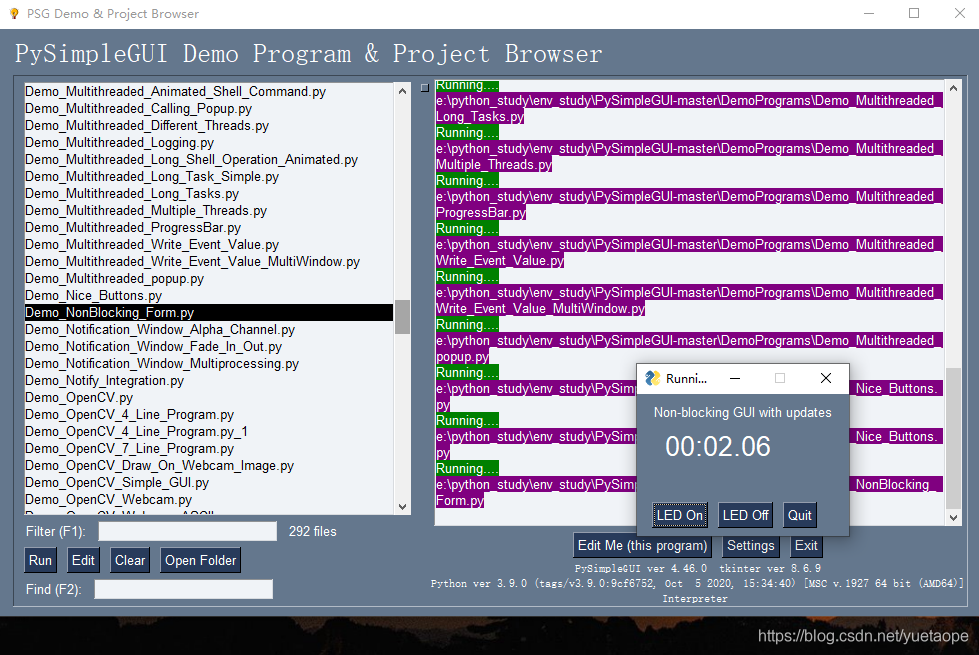Click the Python icon in popup title bar
The image size is (979, 655).
point(652,378)
